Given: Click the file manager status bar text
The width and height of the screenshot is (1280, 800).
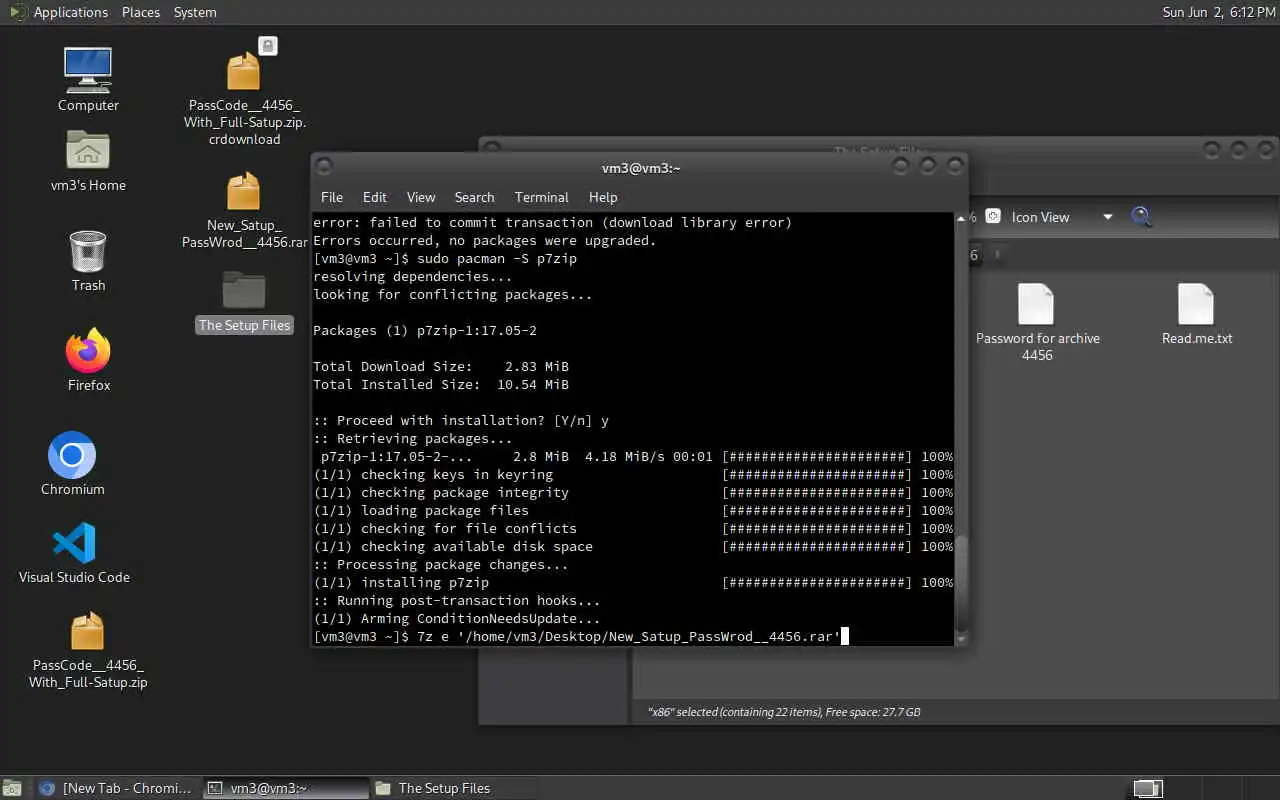Looking at the screenshot, I should 784,712.
